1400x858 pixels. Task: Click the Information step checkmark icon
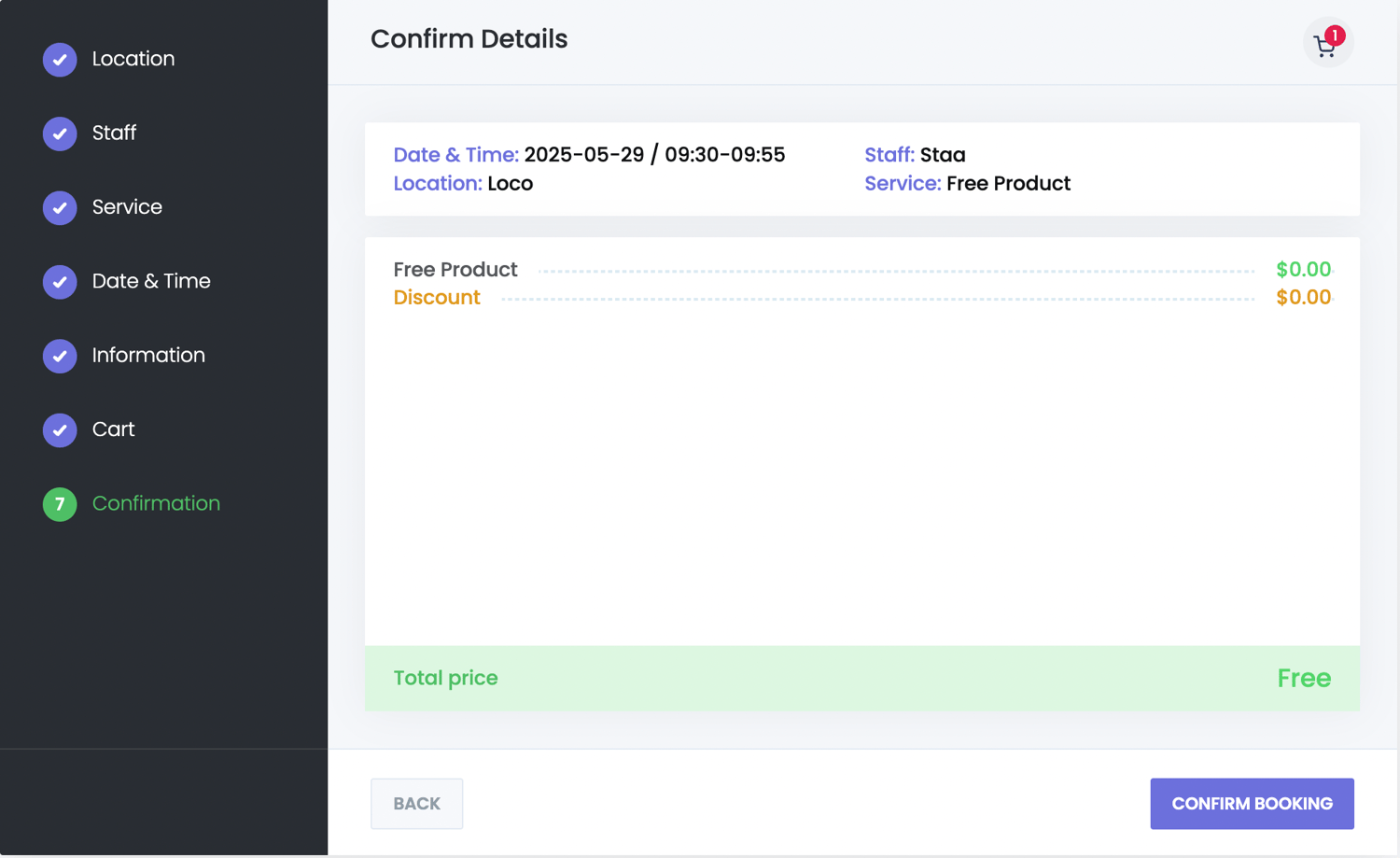coord(60,356)
